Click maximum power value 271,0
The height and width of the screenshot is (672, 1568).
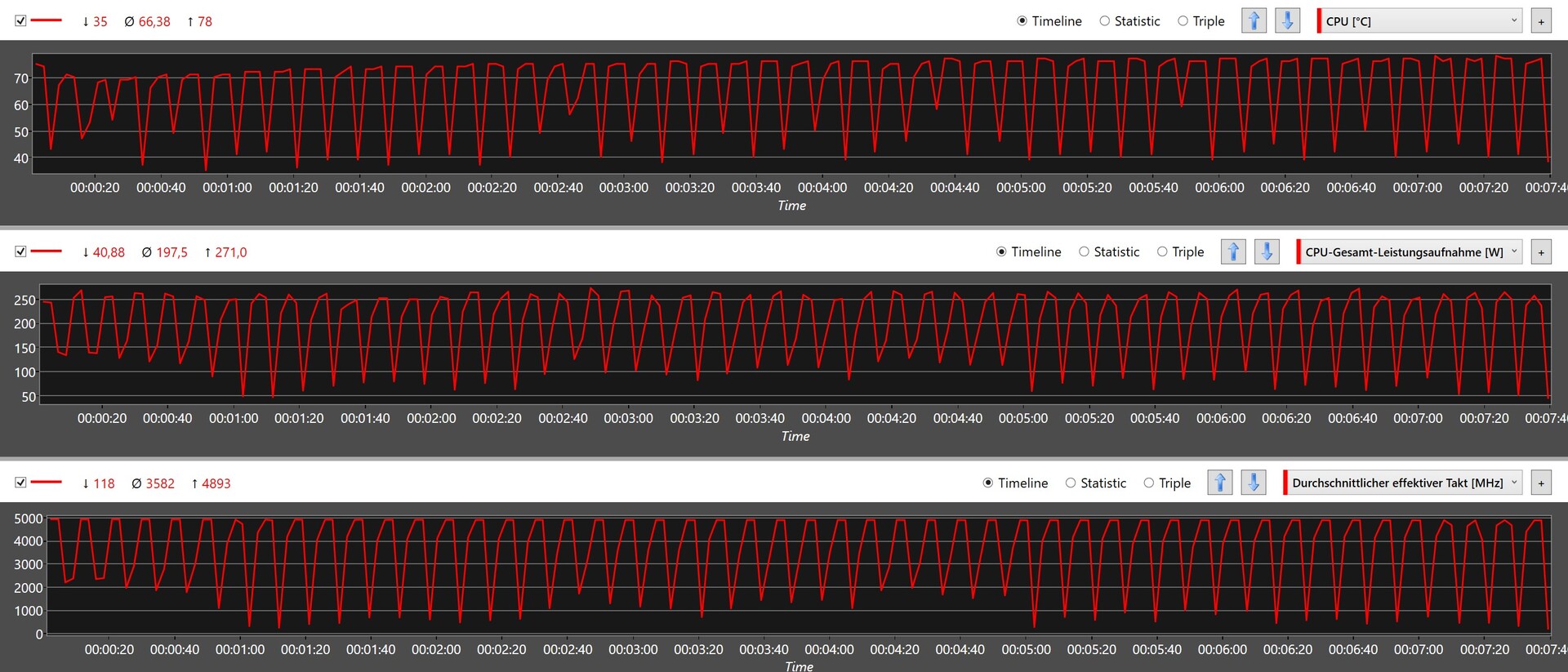pyautogui.click(x=231, y=252)
